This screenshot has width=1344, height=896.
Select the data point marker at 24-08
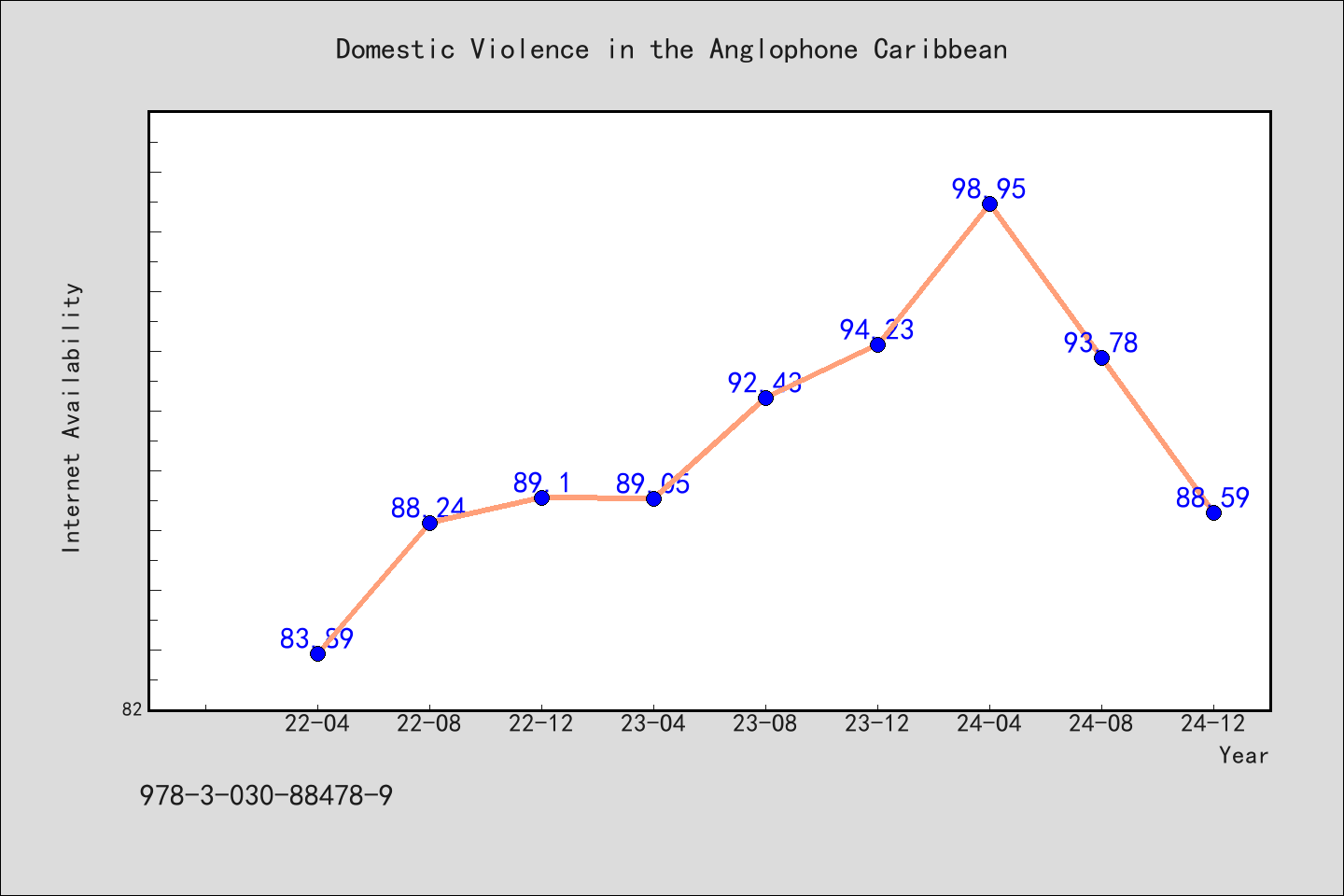[1101, 357]
